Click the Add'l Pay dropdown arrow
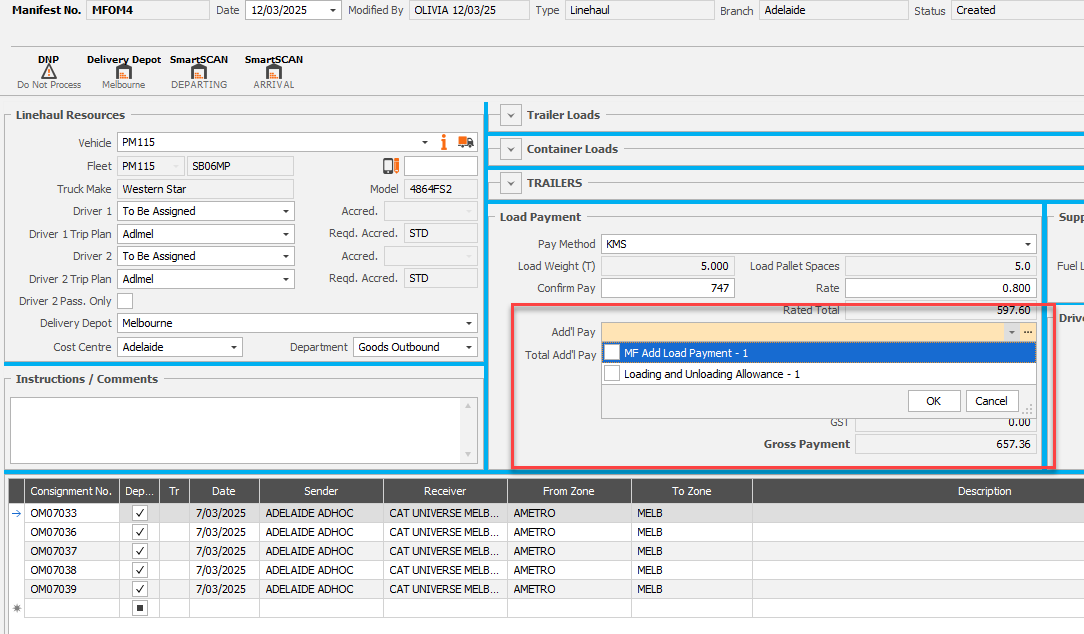 click(x=1011, y=333)
